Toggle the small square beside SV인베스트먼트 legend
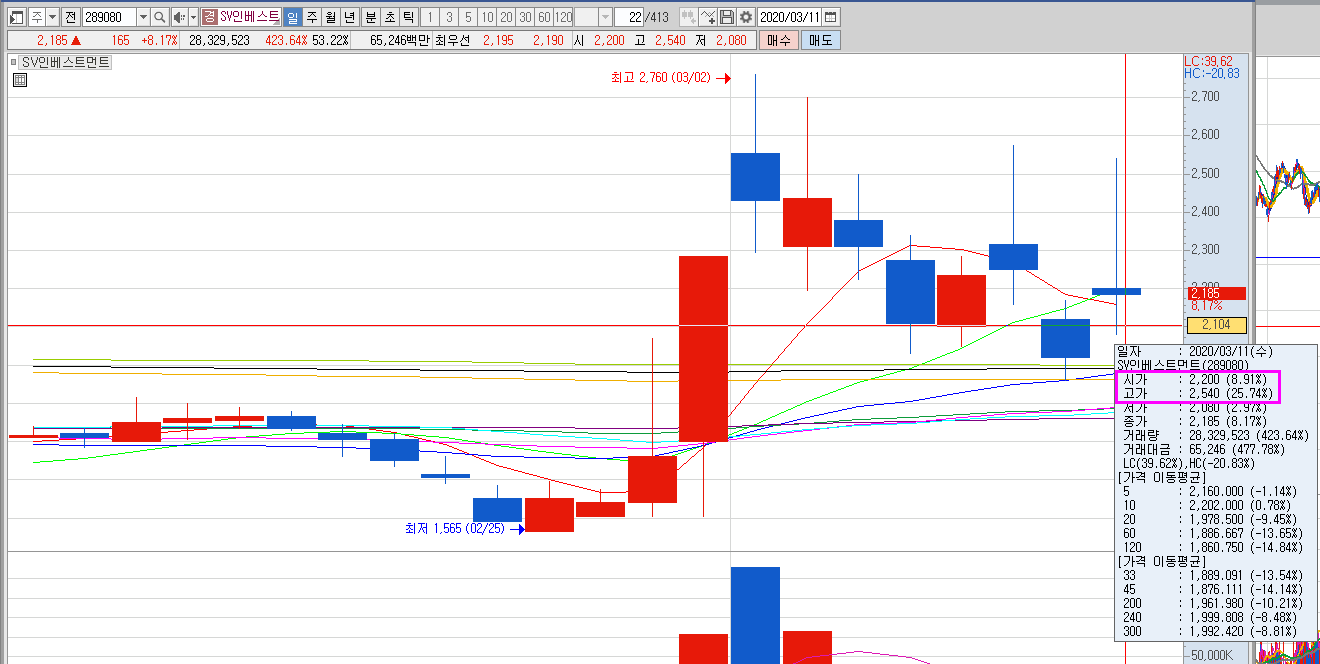This screenshot has height=664, width=1320. (x=14, y=62)
